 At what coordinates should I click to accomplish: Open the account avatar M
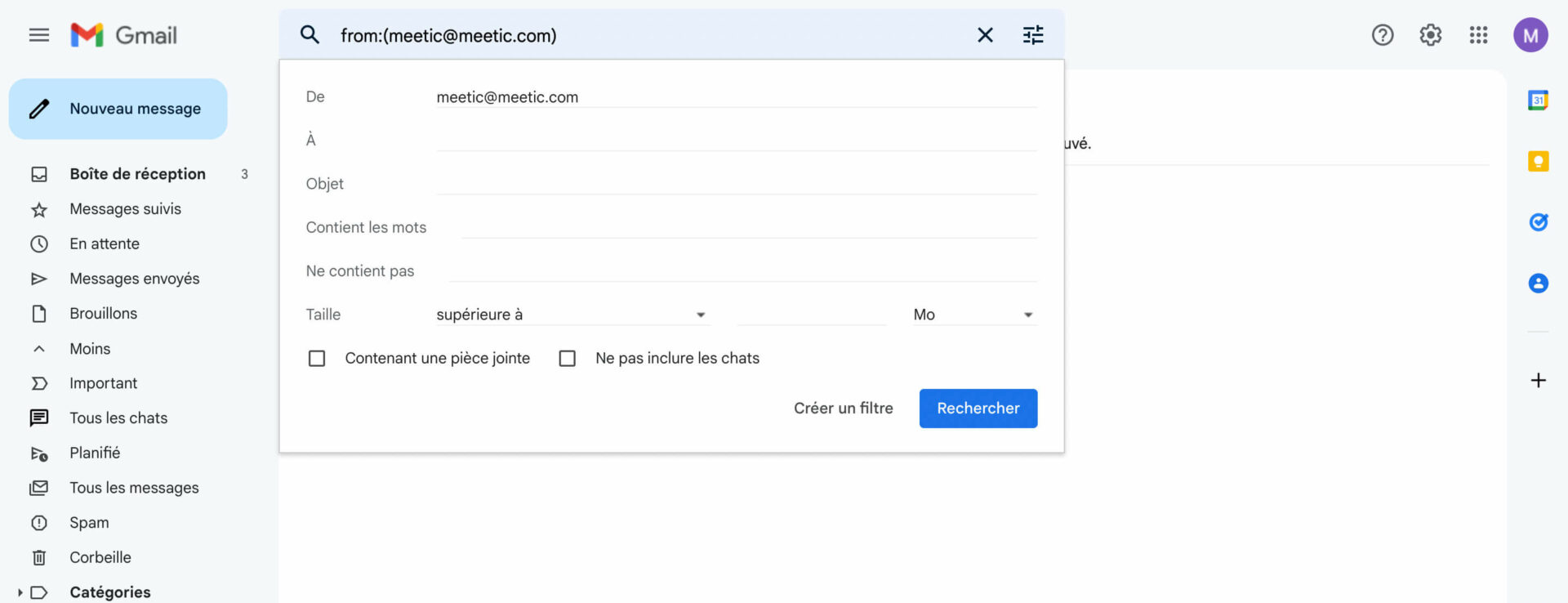click(x=1530, y=35)
